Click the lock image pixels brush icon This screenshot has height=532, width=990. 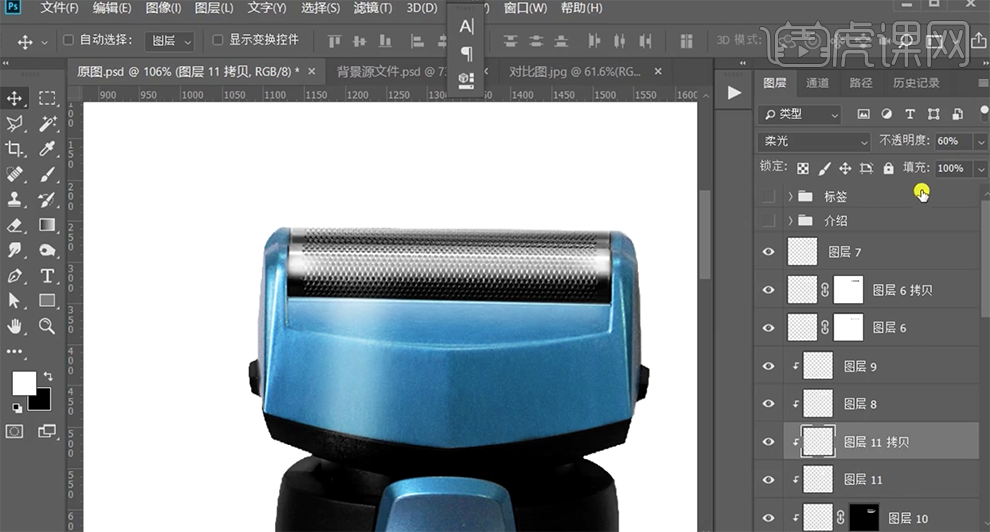tap(824, 168)
